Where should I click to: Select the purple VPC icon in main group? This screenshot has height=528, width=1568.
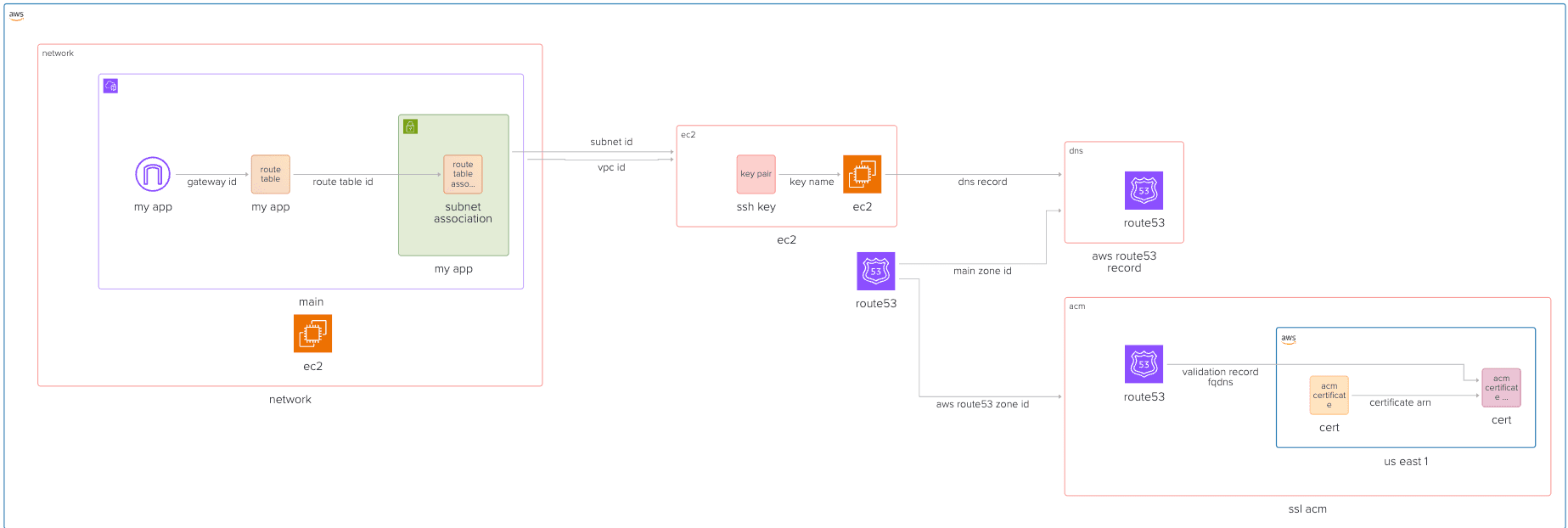pos(110,86)
